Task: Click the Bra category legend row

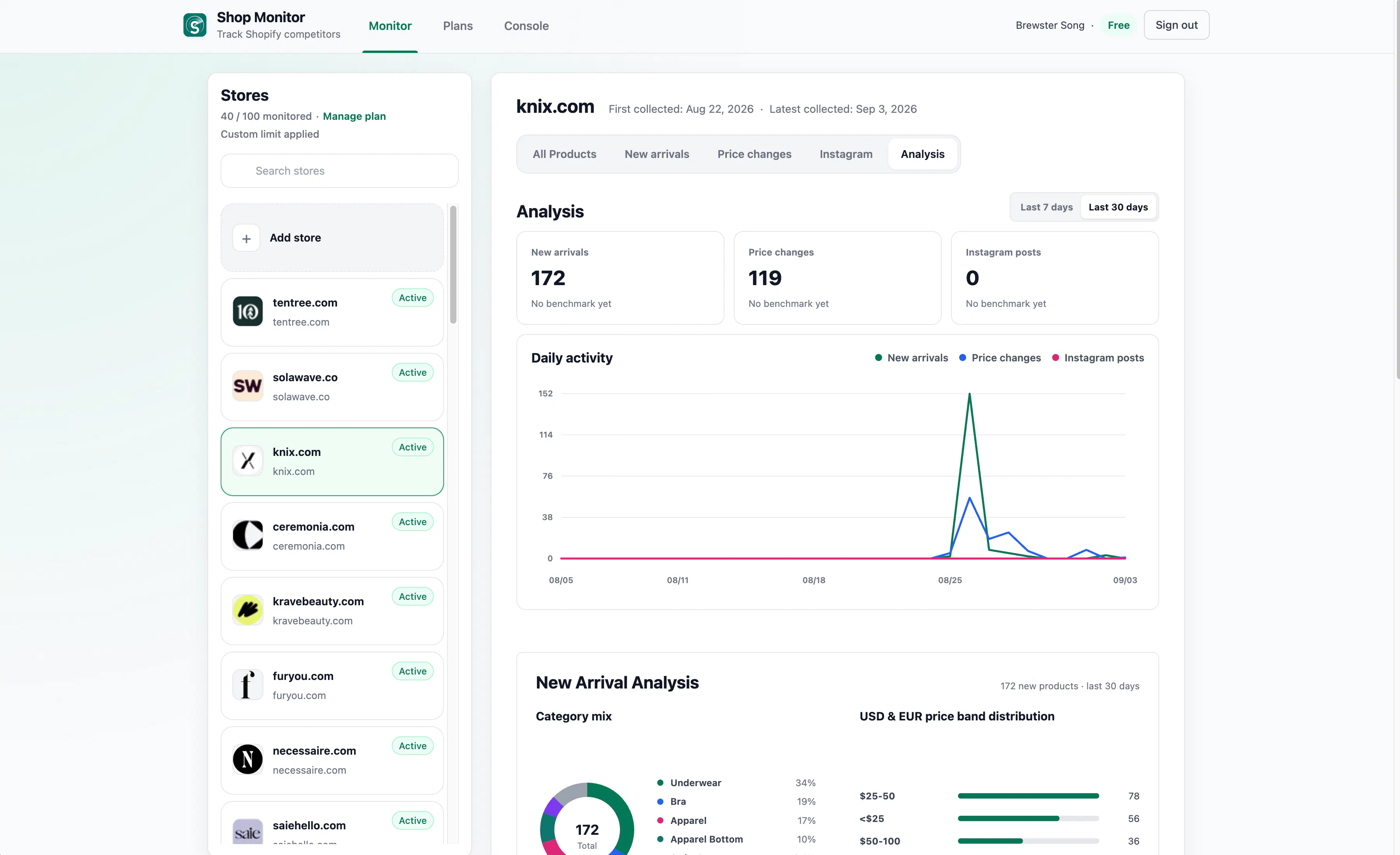Action: [x=736, y=802]
